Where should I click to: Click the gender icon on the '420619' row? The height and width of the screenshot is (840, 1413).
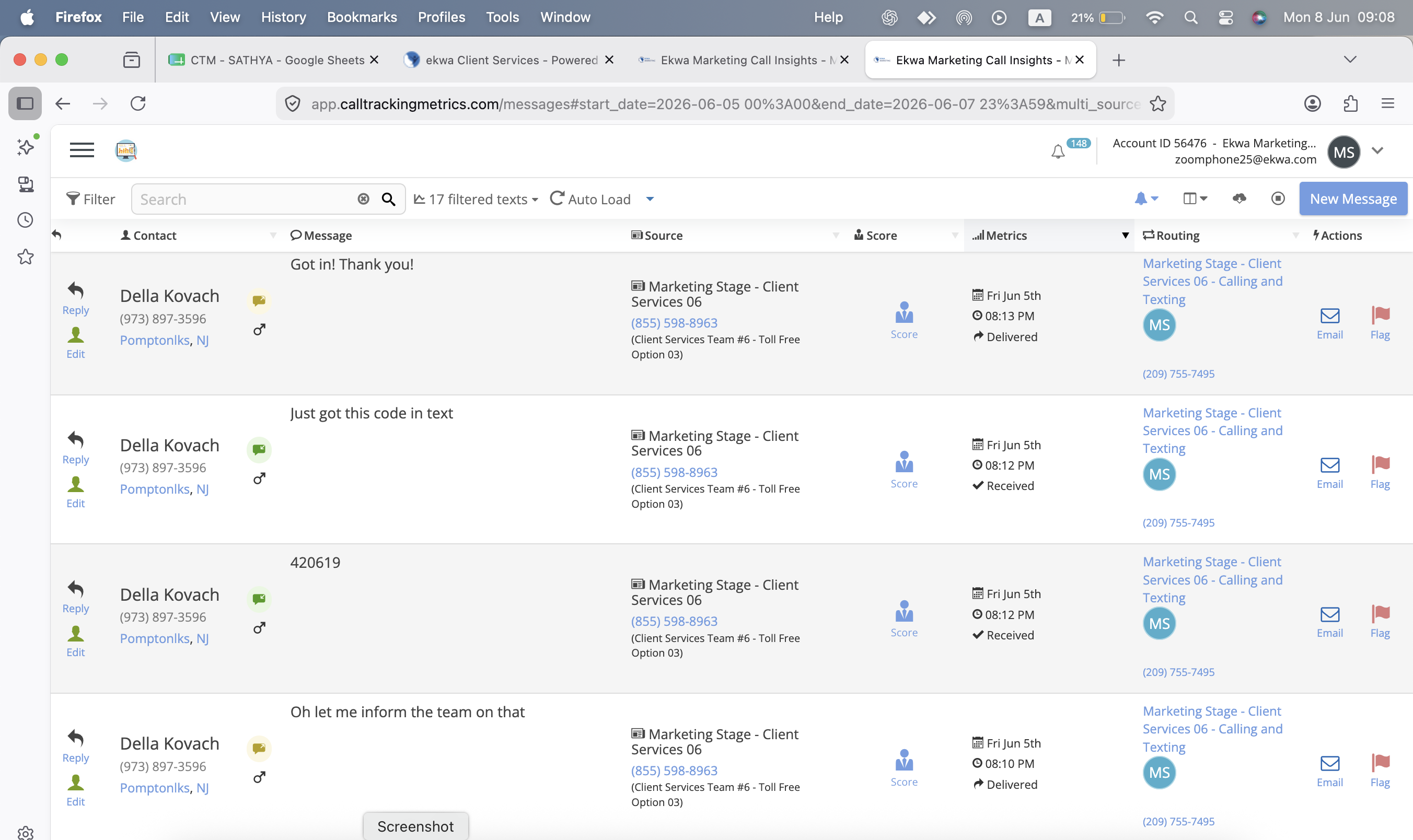pyautogui.click(x=259, y=628)
